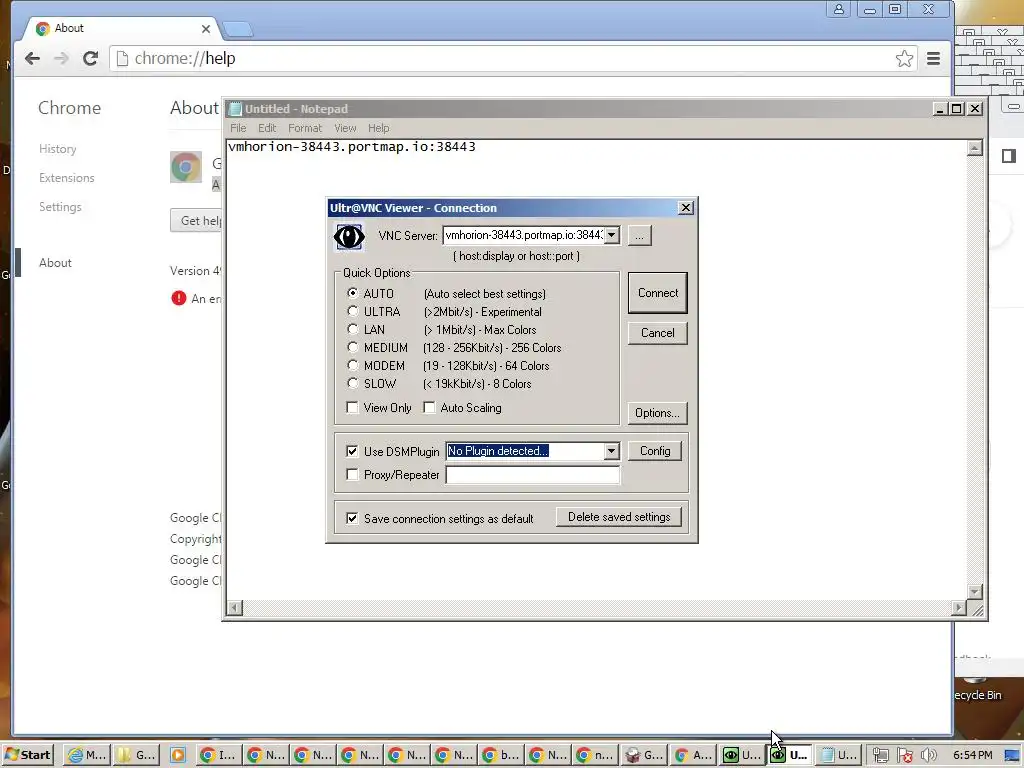Screen dimensions: 1024x768
Task: Select the SLOW quick option
Action: pyautogui.click(x=353, y=383)
